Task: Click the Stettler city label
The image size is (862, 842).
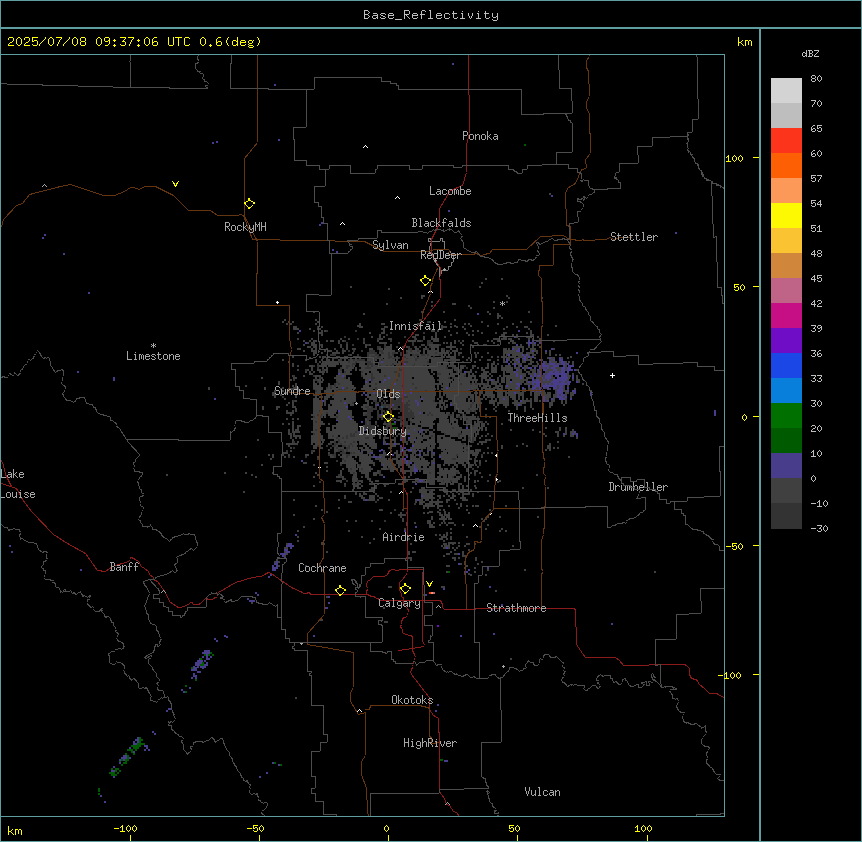Action: pyautogui.click(x=634, y=237)
